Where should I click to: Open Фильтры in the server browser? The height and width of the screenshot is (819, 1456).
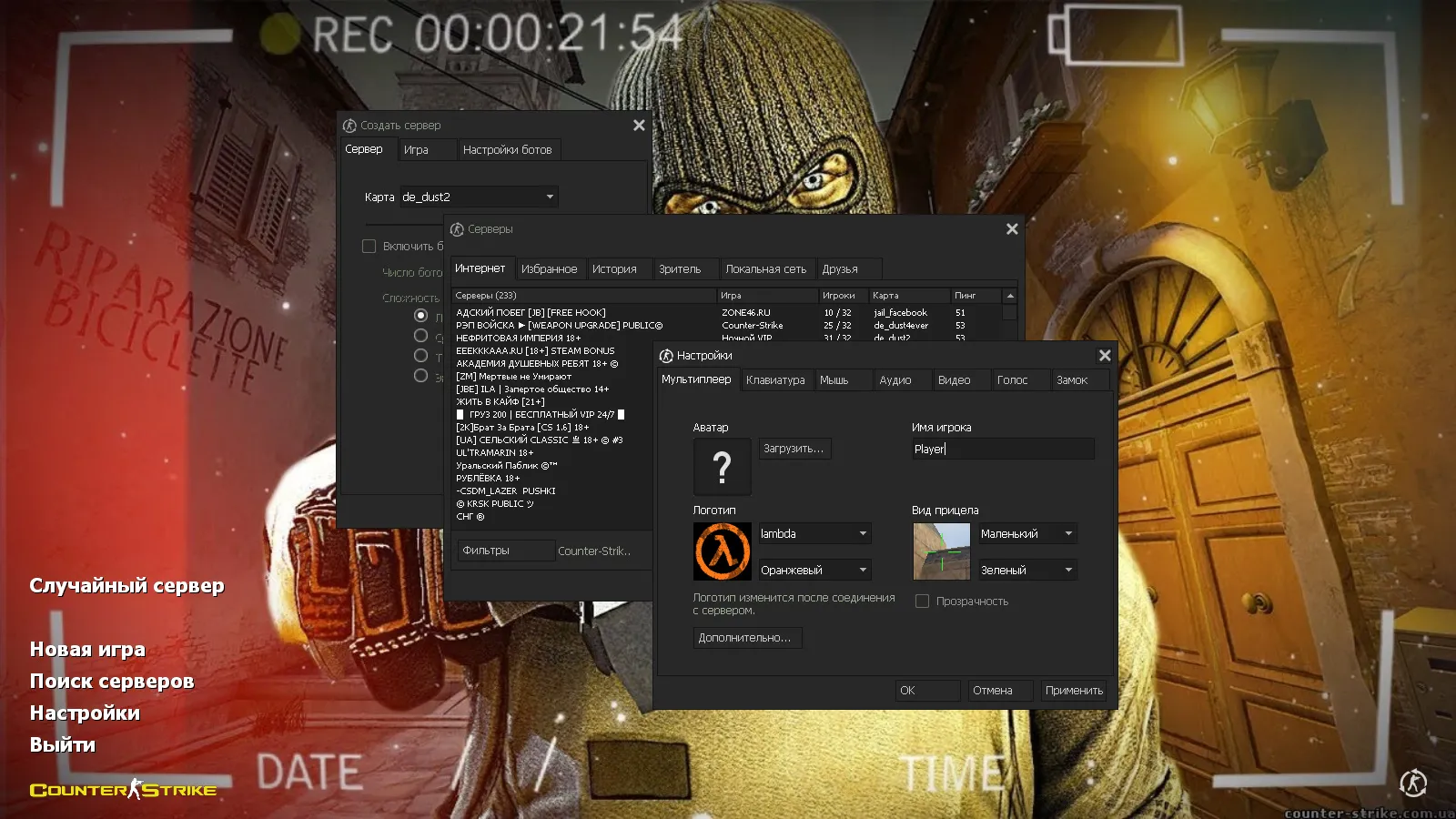point(505,550)
